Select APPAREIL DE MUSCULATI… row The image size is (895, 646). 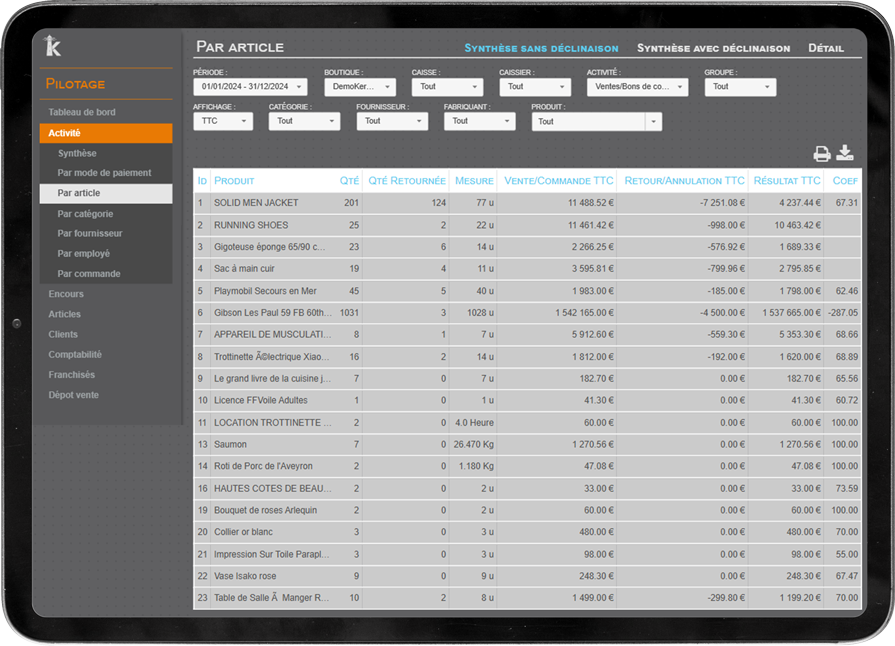(527, 334)
